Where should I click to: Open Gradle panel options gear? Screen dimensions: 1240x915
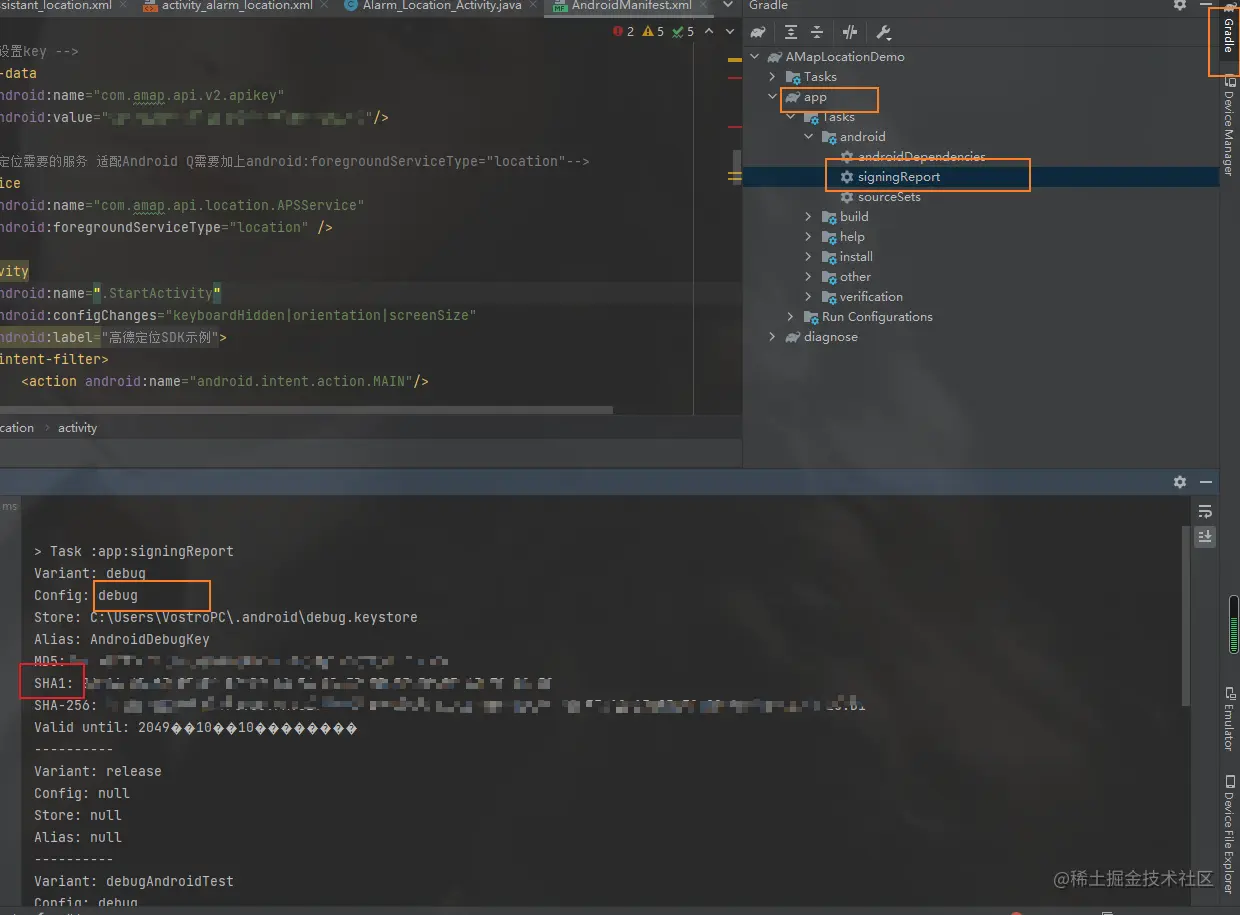(1180, 5)
